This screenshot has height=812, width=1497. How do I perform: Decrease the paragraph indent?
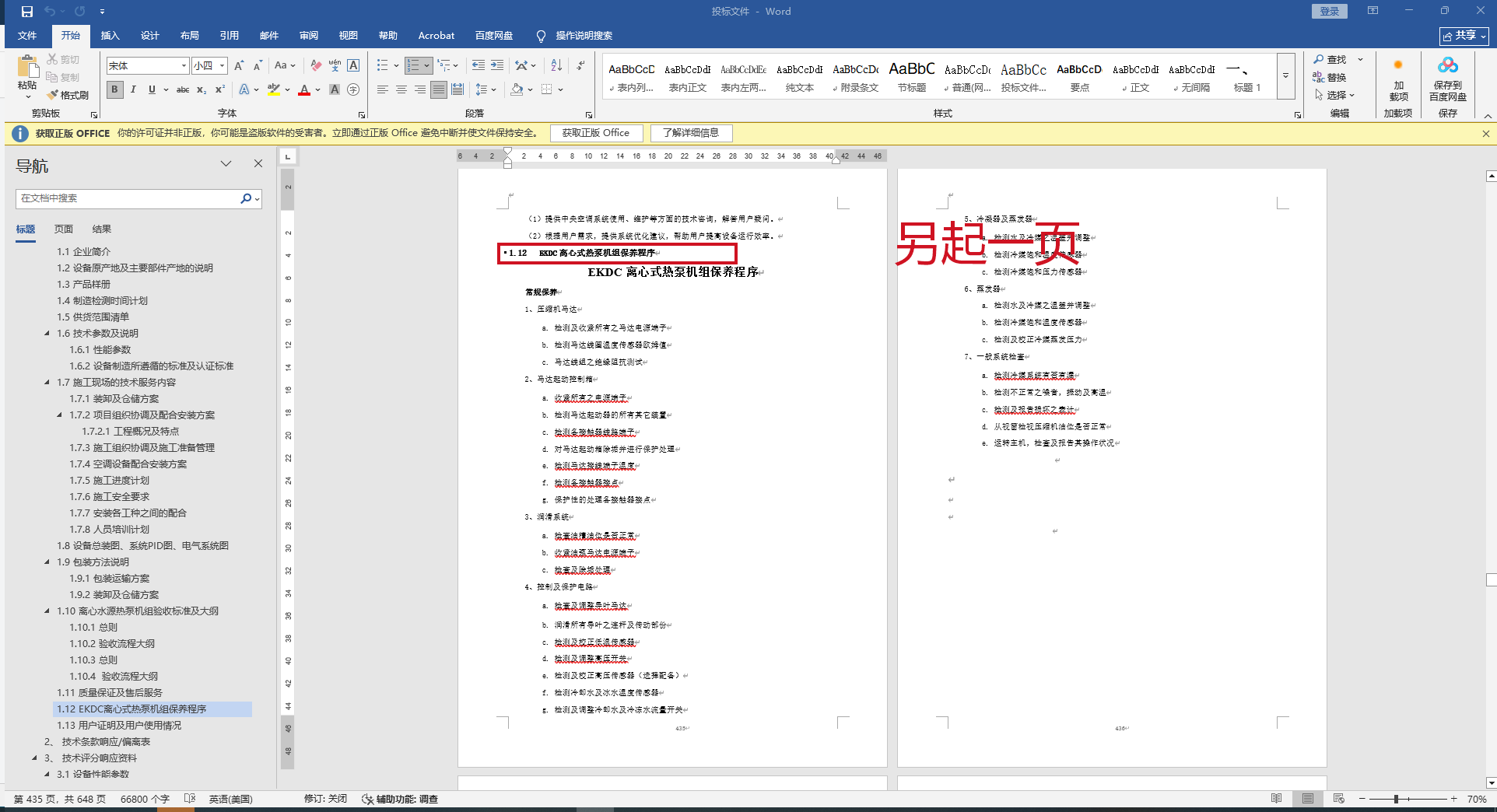(478, 65)
